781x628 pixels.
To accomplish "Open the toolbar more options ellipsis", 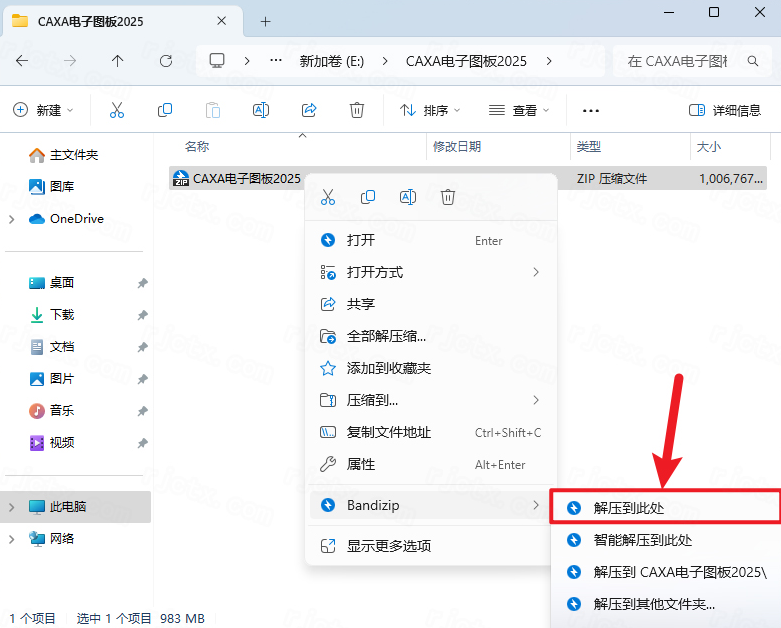I will click(590, 110).
